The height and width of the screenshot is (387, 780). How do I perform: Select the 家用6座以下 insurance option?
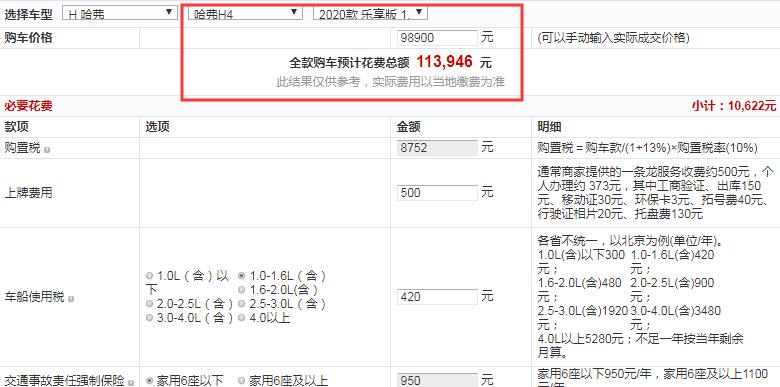point(150,381)
